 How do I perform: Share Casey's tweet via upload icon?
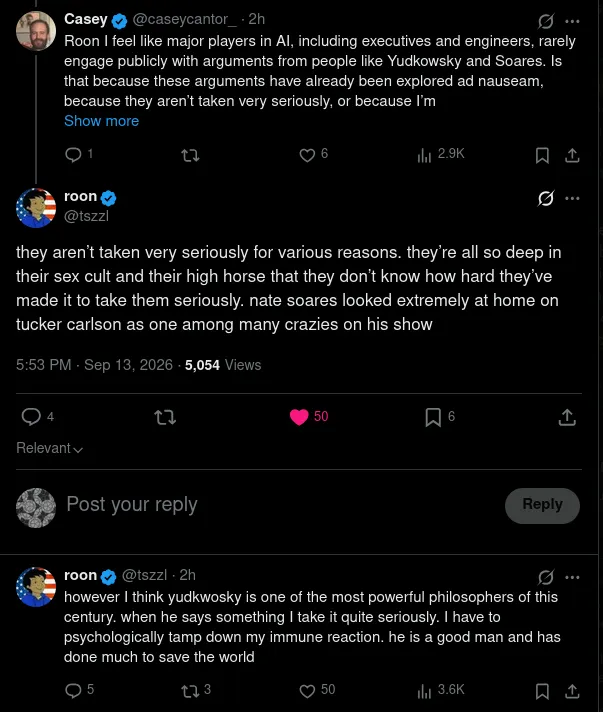572,155
